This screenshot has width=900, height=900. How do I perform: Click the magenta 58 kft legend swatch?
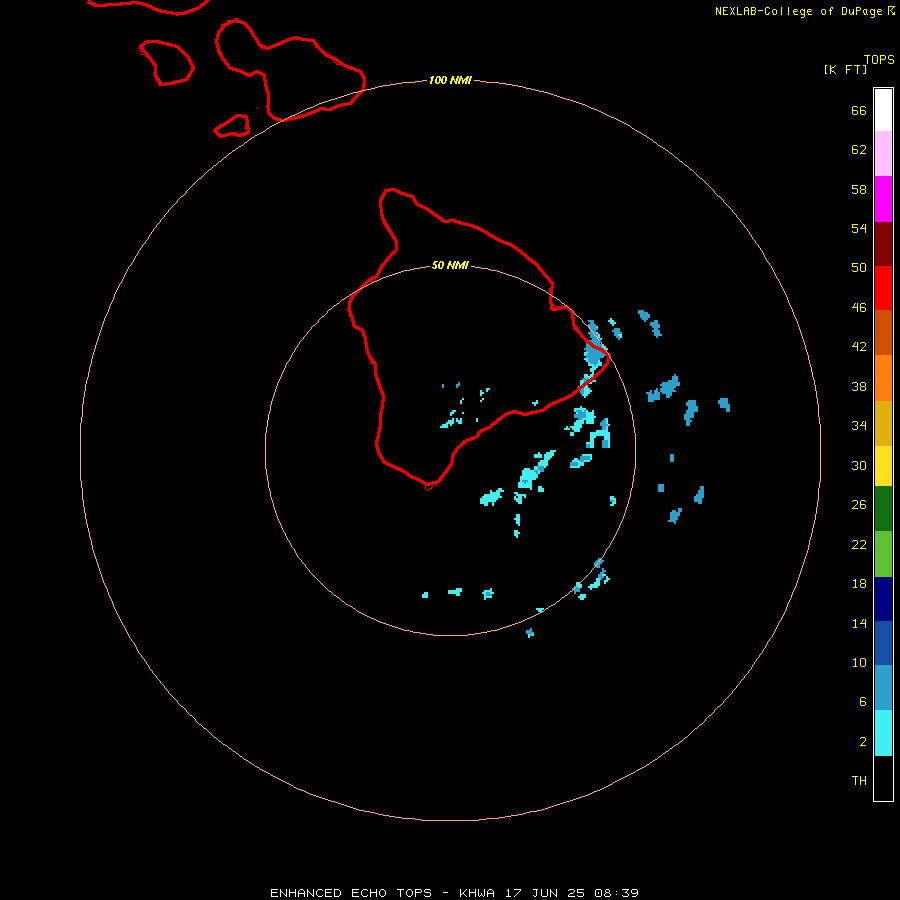(883, 199)
